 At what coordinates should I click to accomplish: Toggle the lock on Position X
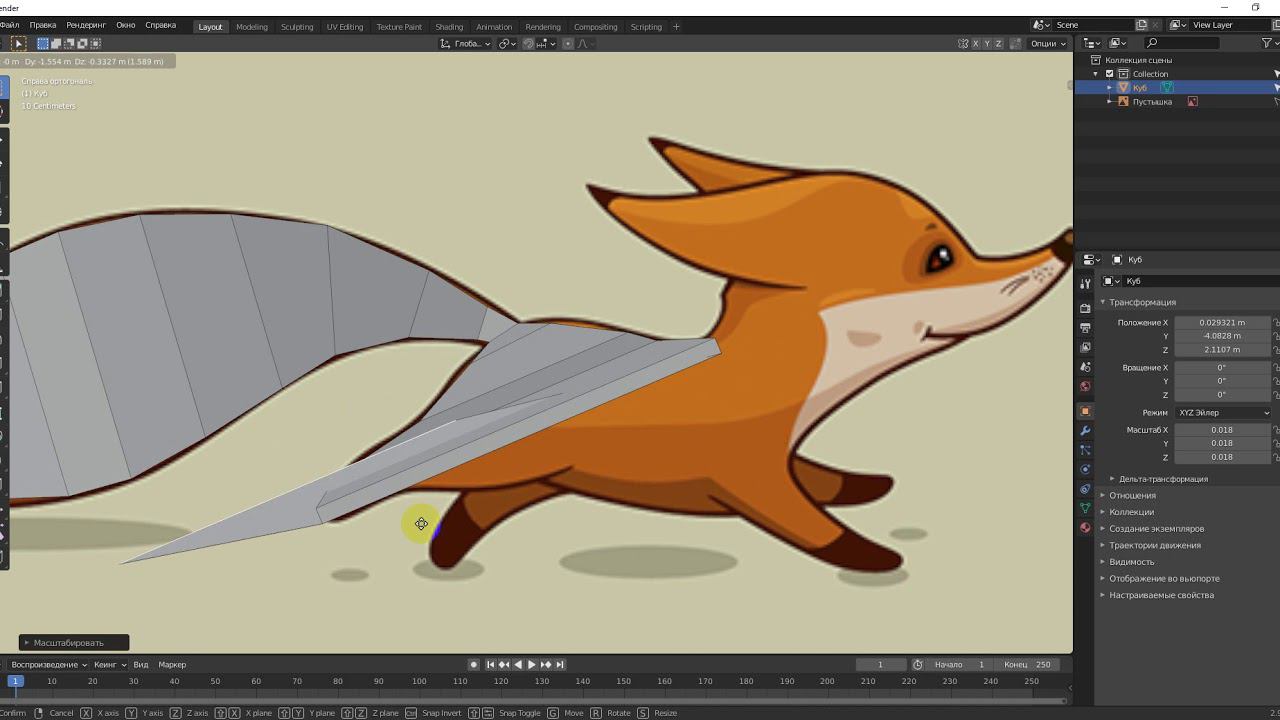pyautogui.click(x=1275, y=323)
